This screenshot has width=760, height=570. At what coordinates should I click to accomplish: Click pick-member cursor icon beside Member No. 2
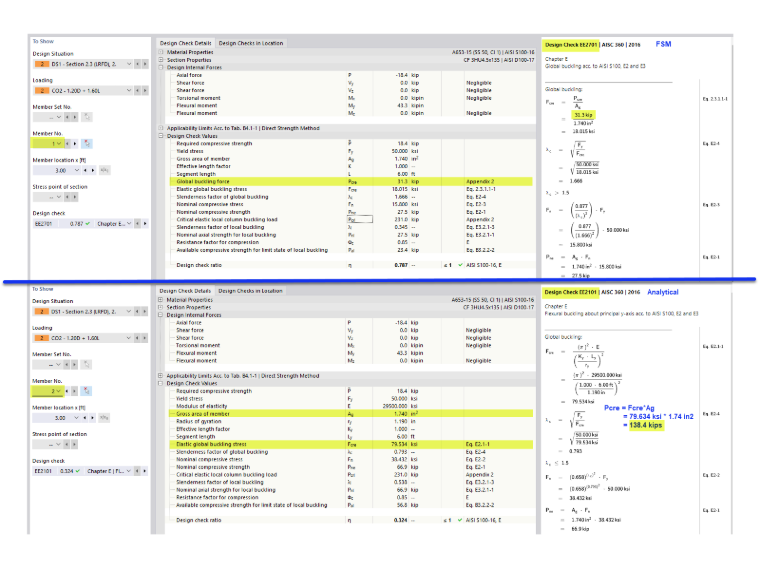click(x=86, y=391)
